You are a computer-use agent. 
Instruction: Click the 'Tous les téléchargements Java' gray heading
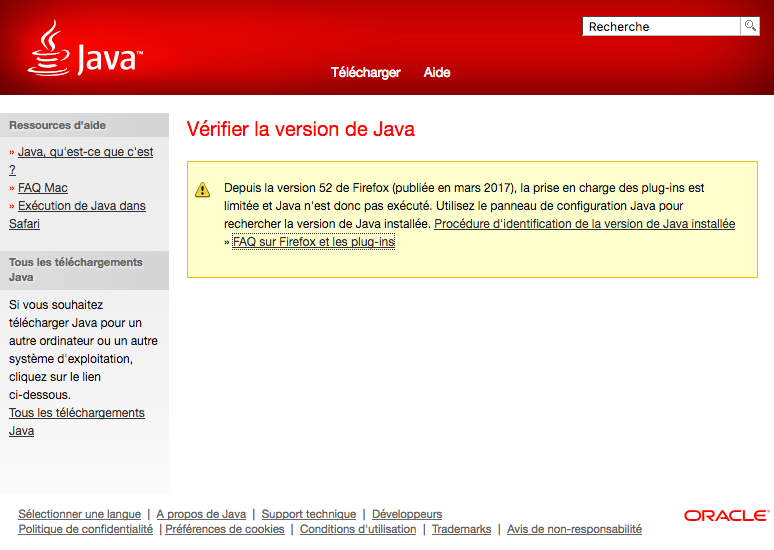point(76,270)
